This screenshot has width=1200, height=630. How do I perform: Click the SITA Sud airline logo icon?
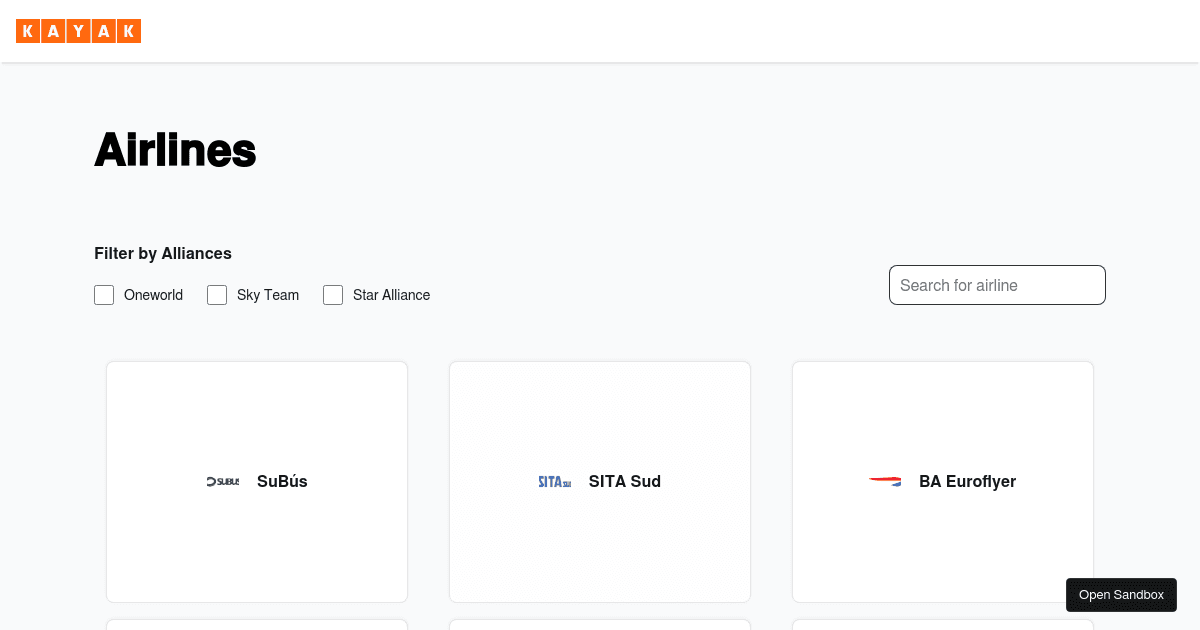tap(554, 481)
